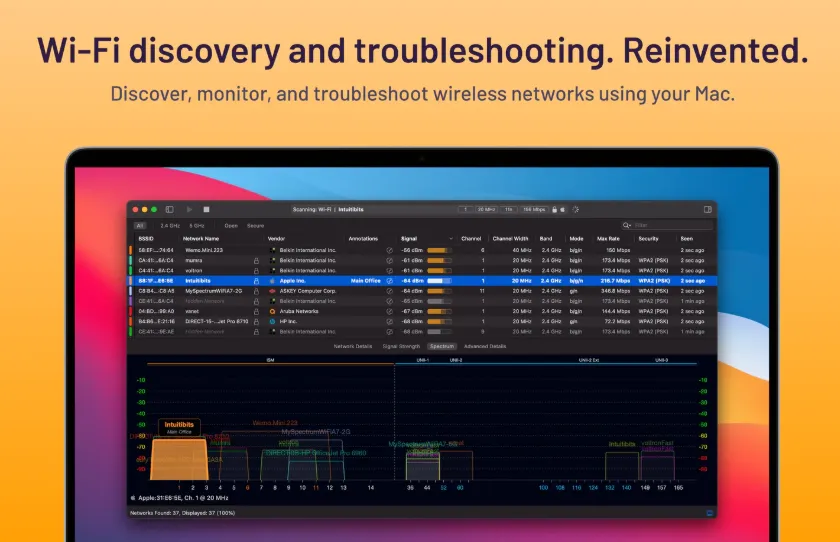Screen dimensions: 840x542
Task: Click the lock icon in MySpectrumWiFiA7-2G row
Action: click(x=256, y=291)
